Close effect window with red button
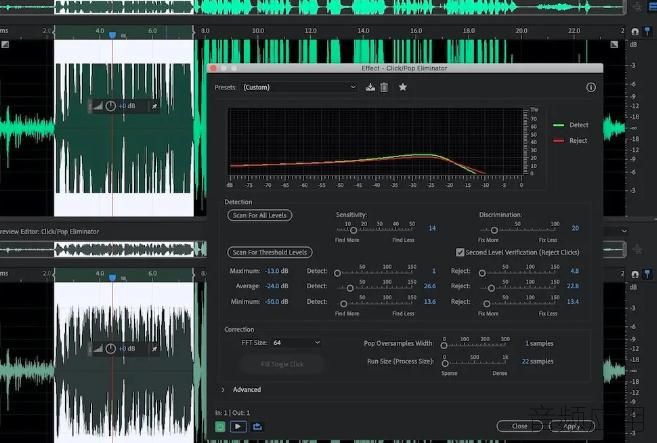Image resolution: width=657 pixels, height=443 pixels. tap(213, 68)
